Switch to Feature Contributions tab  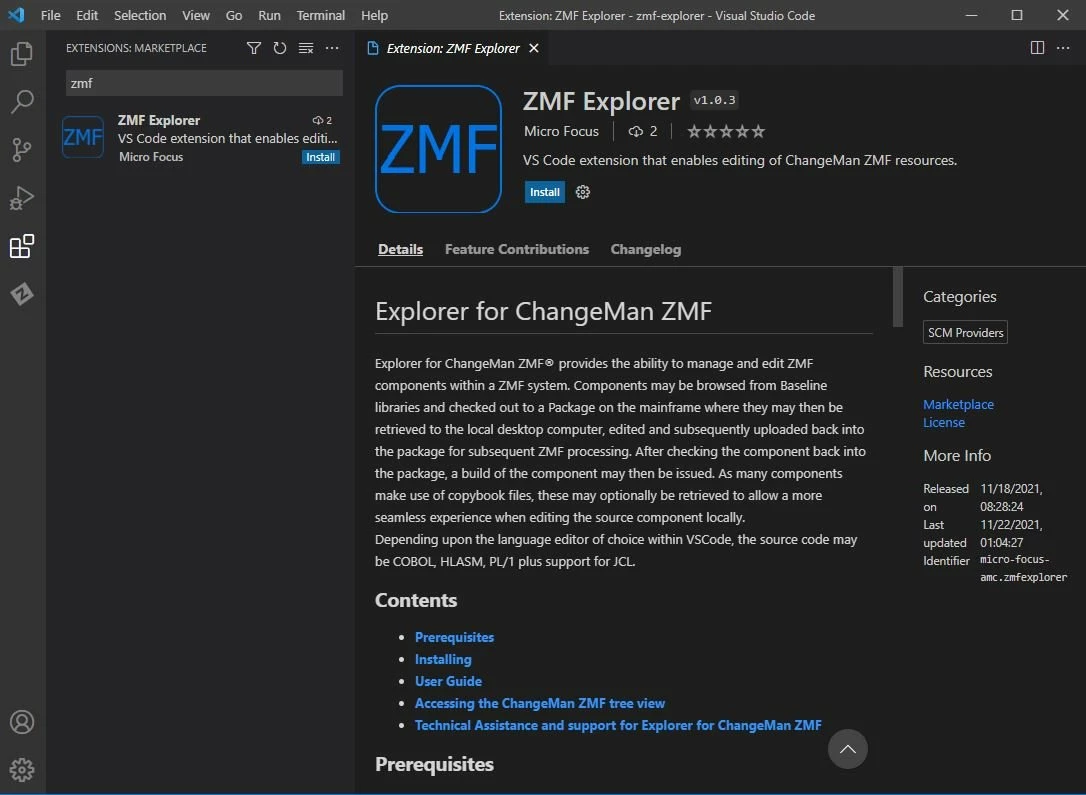coord(517,249)
